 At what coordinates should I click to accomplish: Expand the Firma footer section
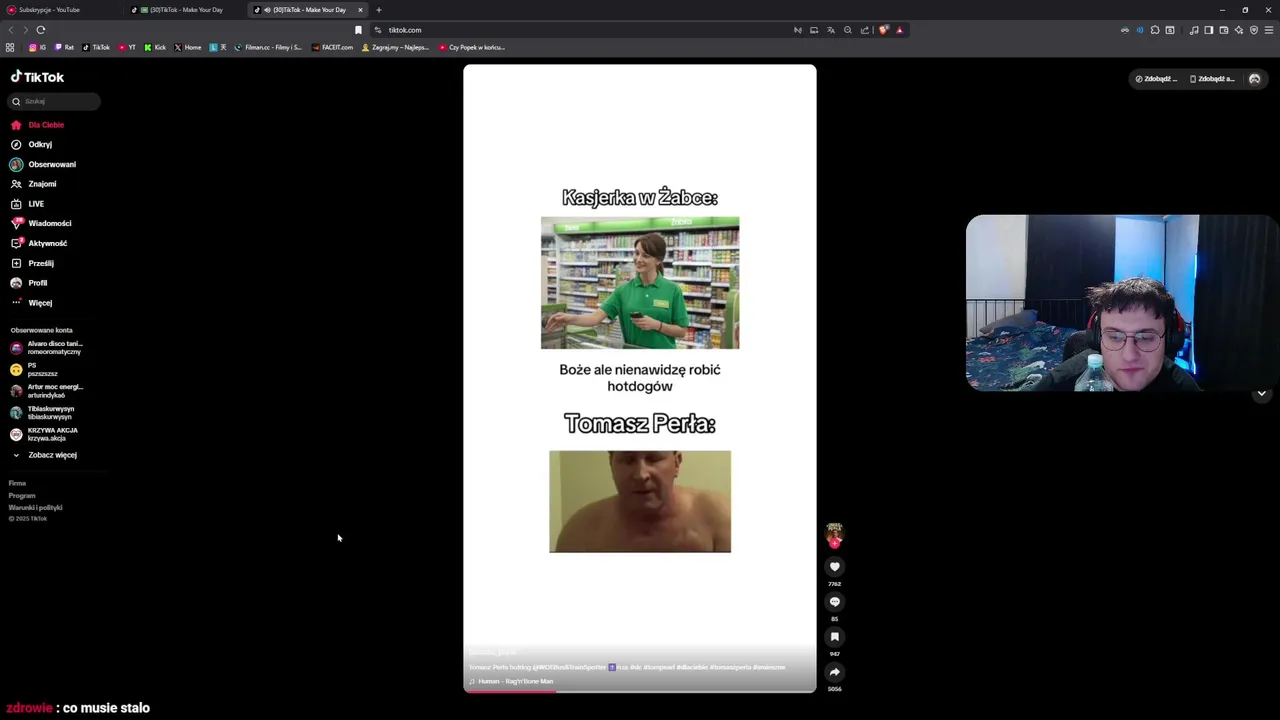click(17, 484)
